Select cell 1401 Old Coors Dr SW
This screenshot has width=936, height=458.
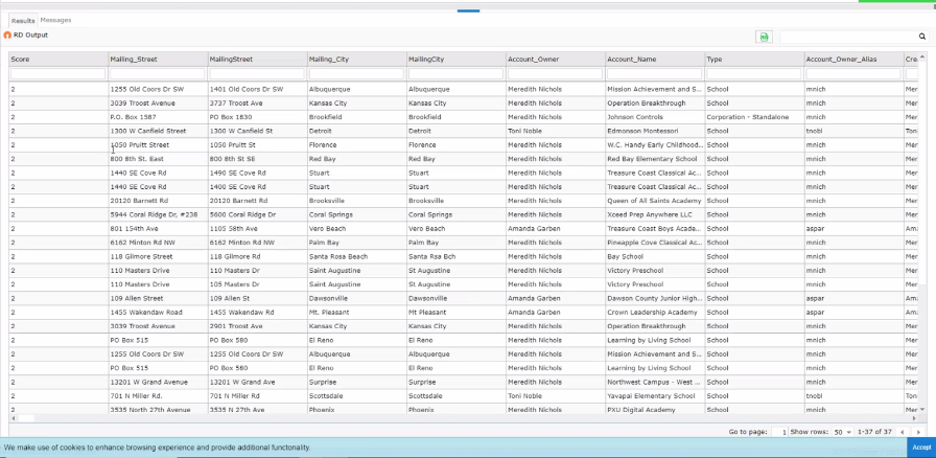pyautogui.click(x=257, y=89)
